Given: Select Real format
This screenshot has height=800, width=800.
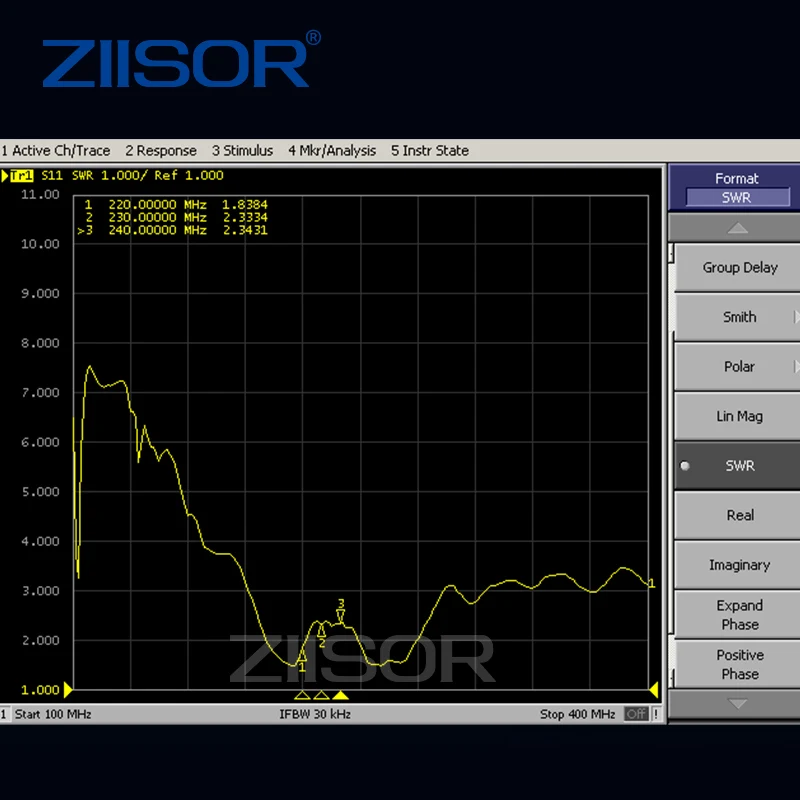Looking at the screenshot, I should [x=738, y=515].
